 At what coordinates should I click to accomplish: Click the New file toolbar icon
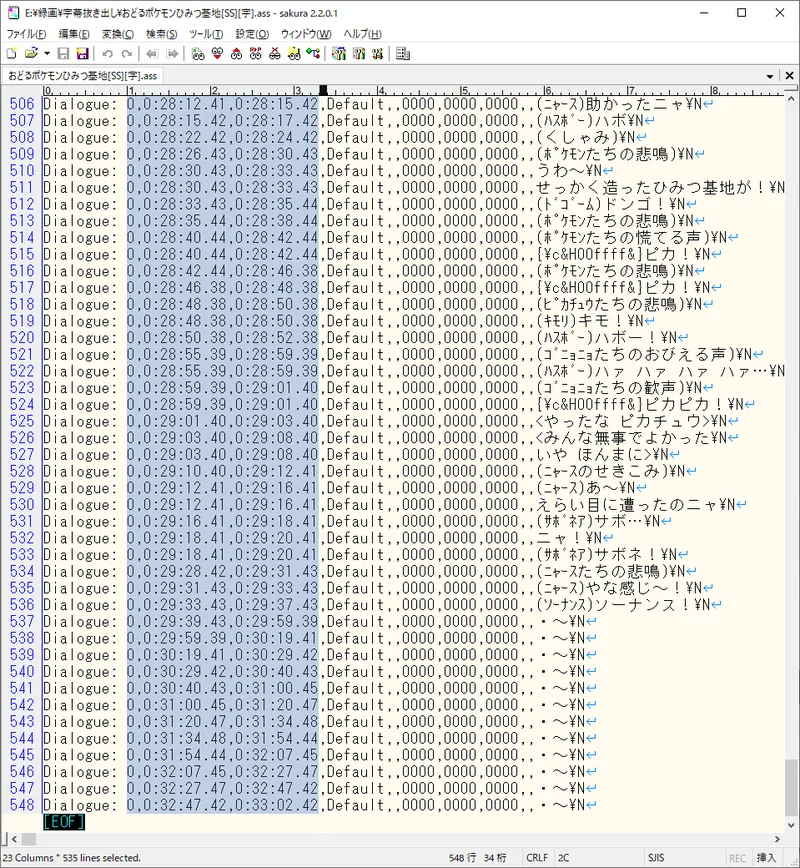tap(11, 53)
